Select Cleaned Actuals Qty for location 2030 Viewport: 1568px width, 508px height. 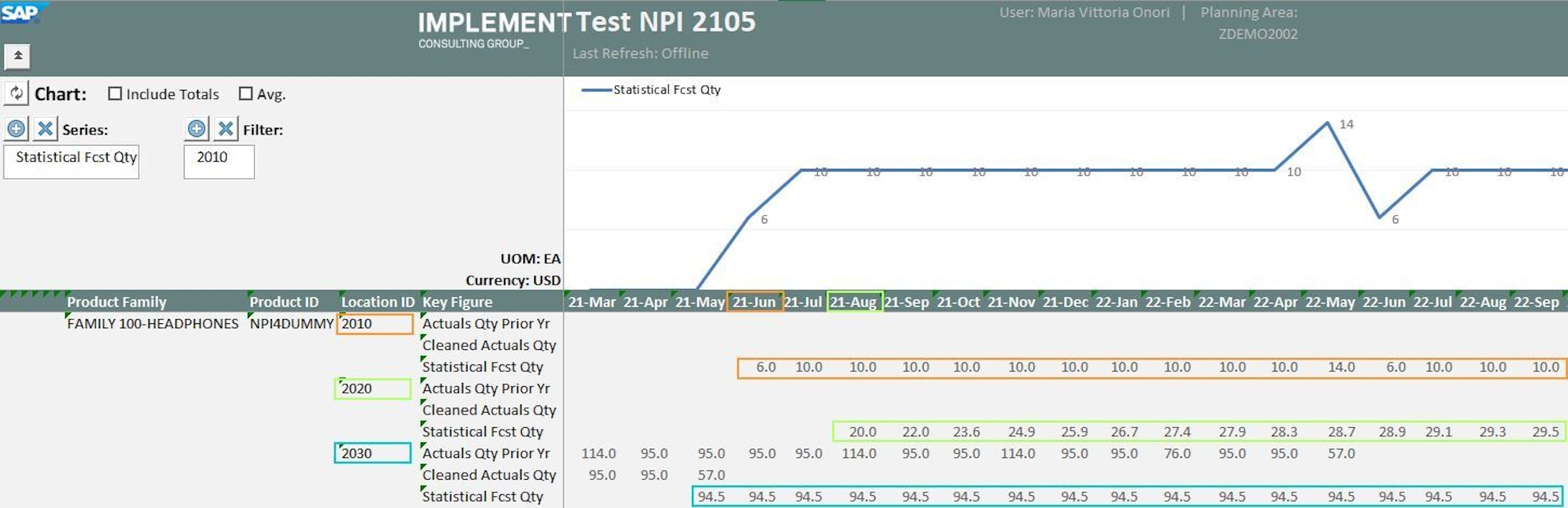pos(488,475)
